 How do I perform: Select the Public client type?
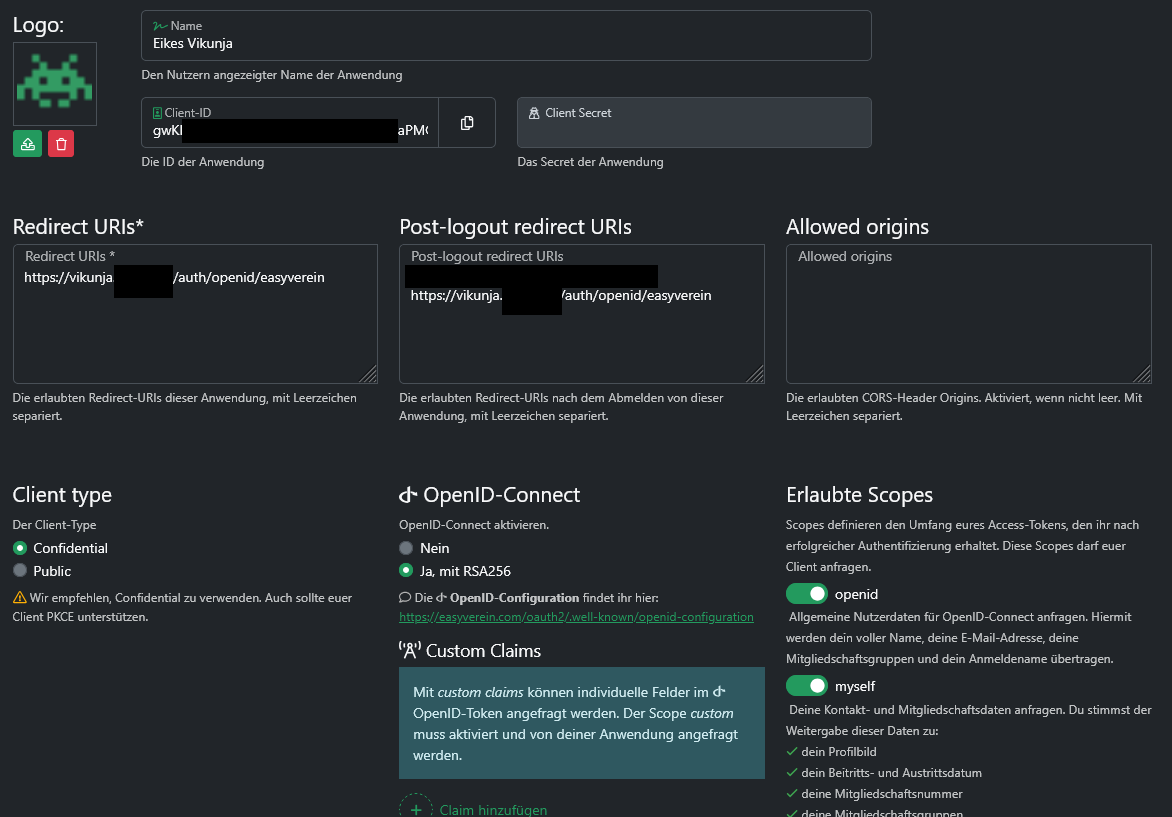pyautogui.click(x=20, y=571)
